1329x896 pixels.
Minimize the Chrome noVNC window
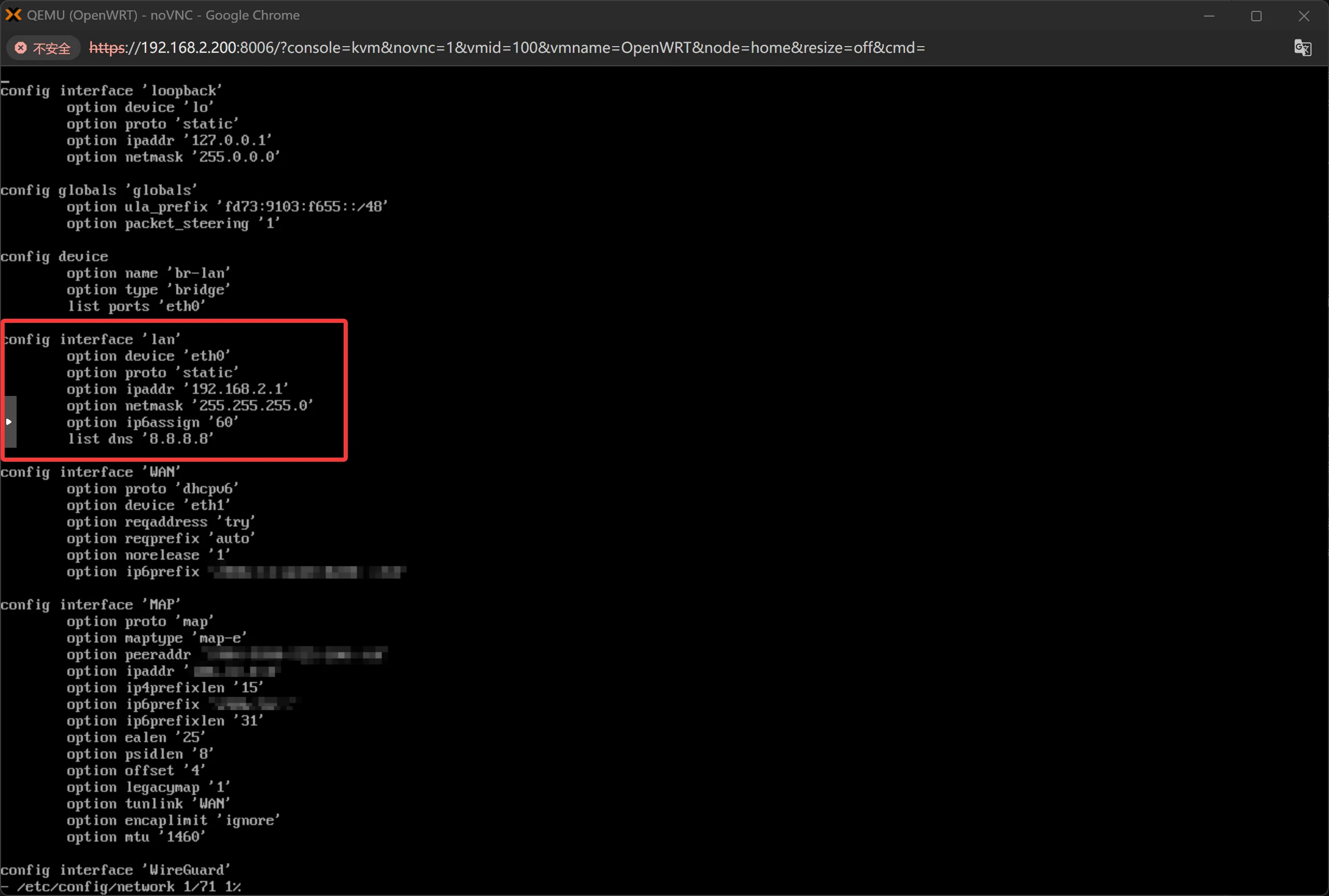click(1209, 16)
